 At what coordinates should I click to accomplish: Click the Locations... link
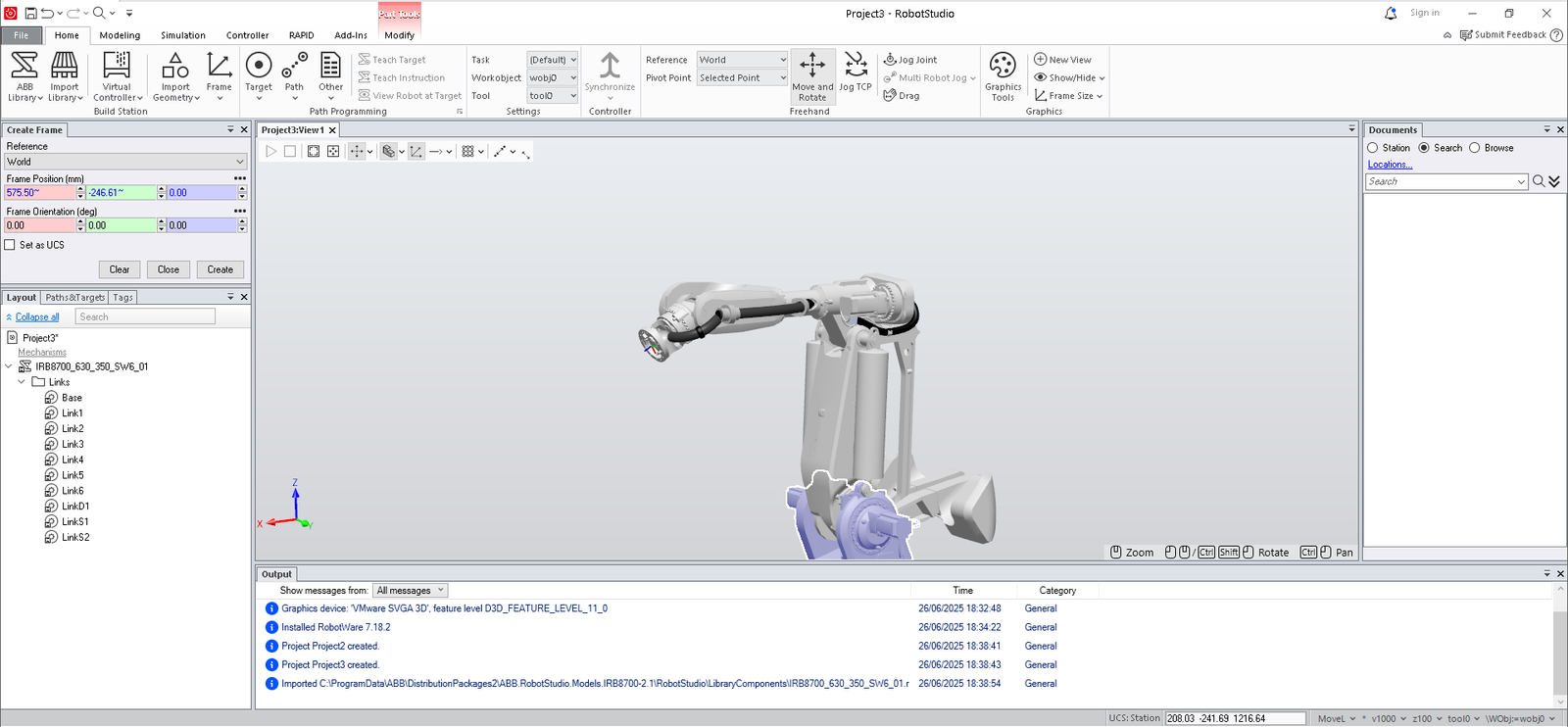point(1390,165)
